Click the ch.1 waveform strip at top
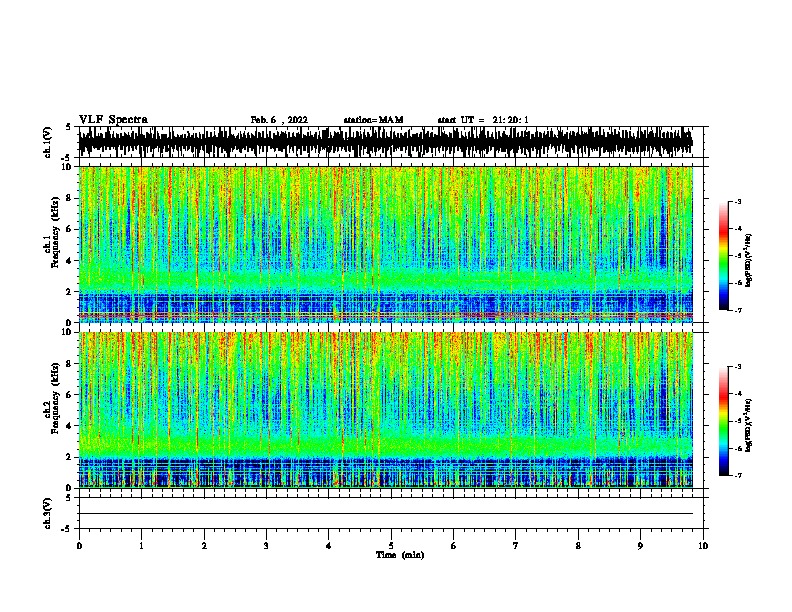The image size is (792, 612). click(x=386, y=142)
